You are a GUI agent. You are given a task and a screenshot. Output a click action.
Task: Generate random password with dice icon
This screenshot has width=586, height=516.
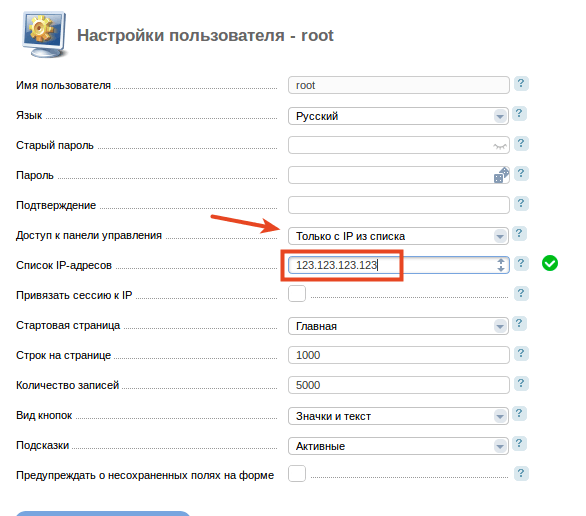501,175
